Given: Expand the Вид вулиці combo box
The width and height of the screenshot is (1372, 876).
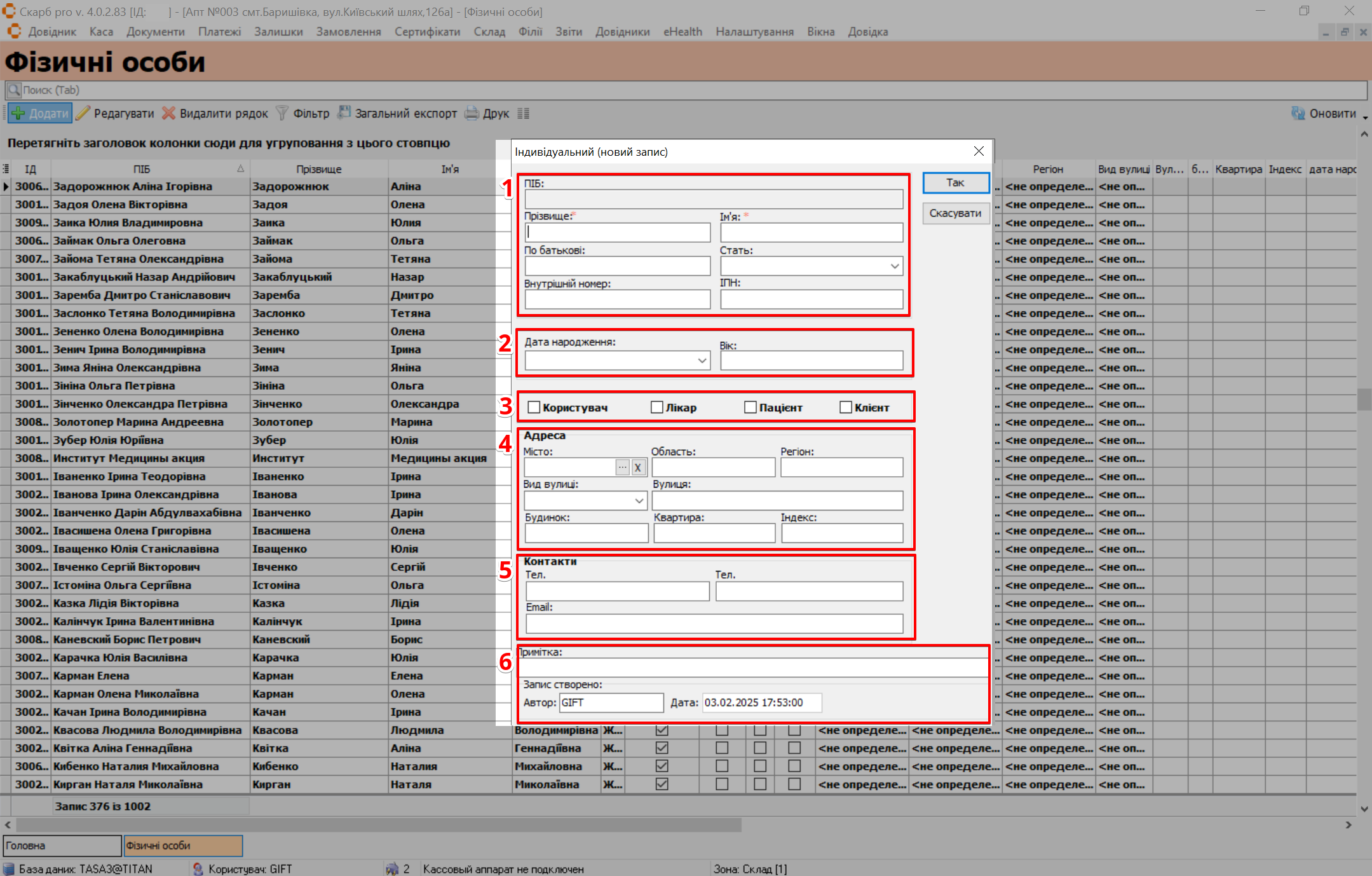Looking at the screenshot, I should (639, 501).
